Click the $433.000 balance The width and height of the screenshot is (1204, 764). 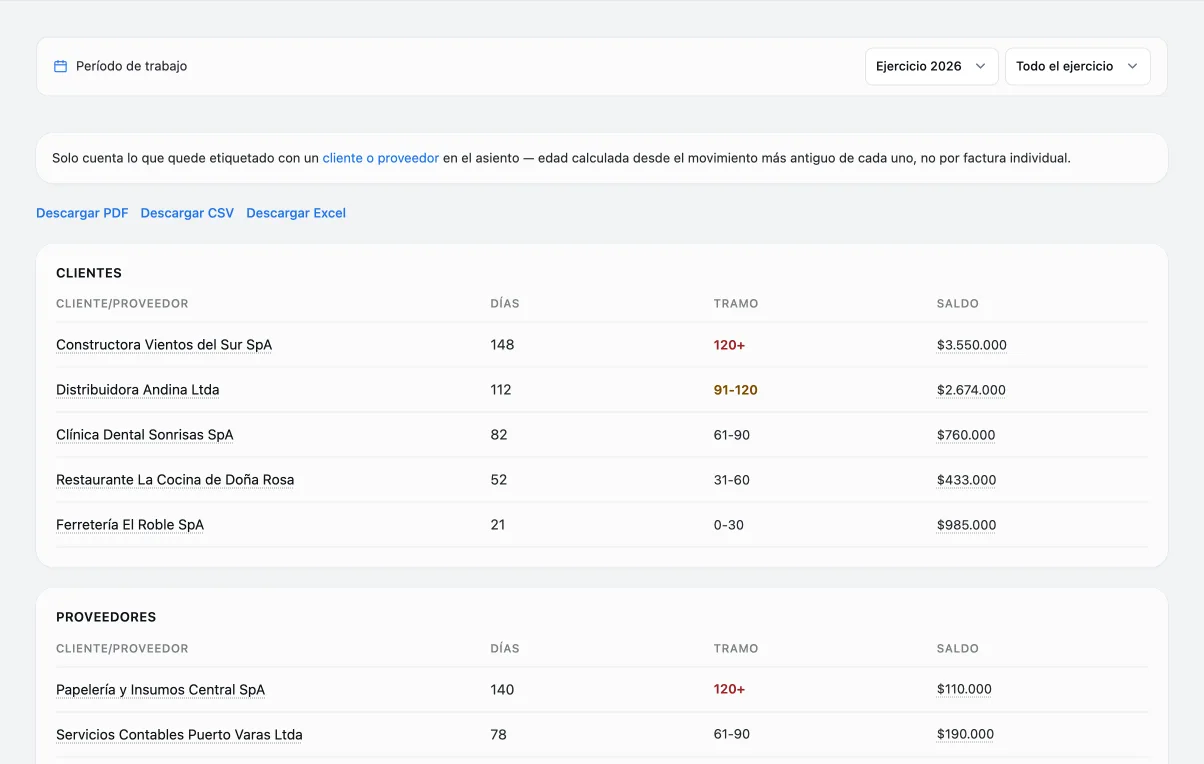967,480
